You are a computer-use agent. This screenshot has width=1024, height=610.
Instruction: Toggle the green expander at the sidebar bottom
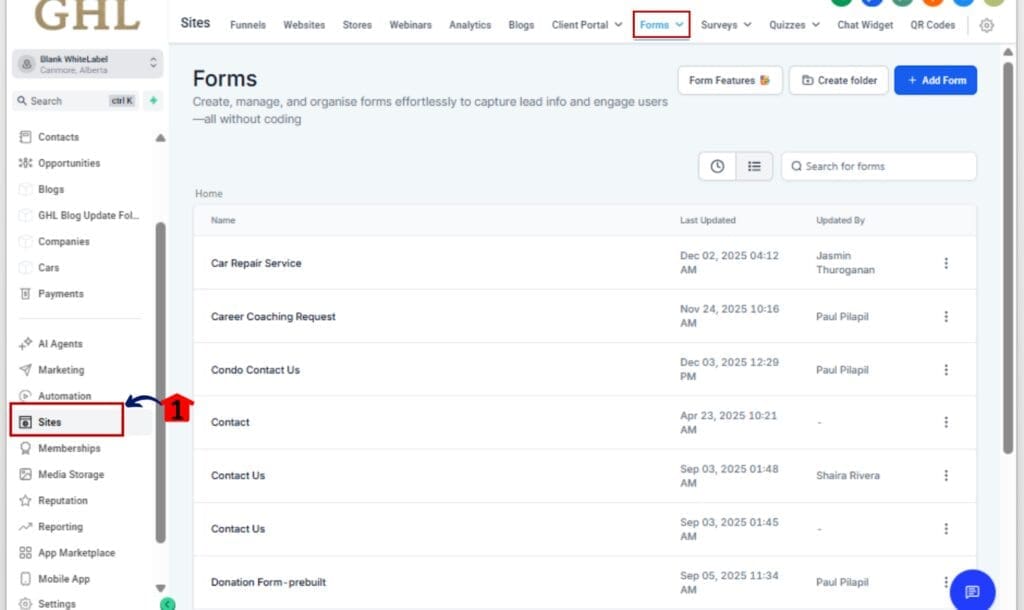click(x=166, y=603)
